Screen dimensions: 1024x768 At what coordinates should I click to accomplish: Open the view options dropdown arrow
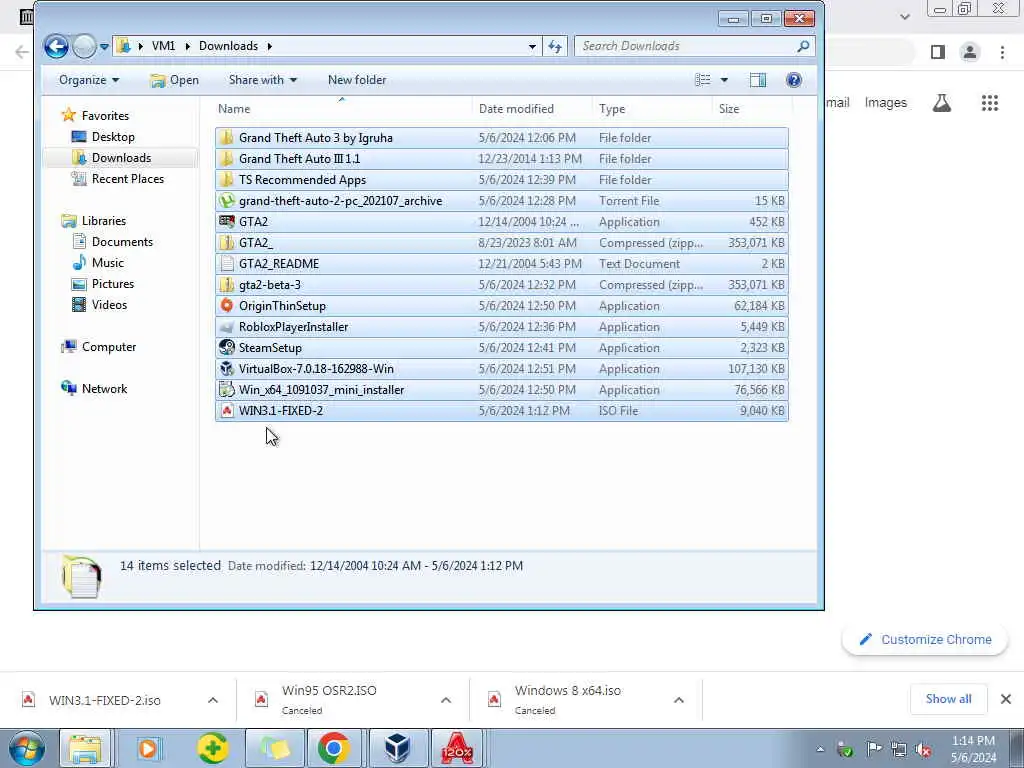pyautogui.click(x=724, y=80)
